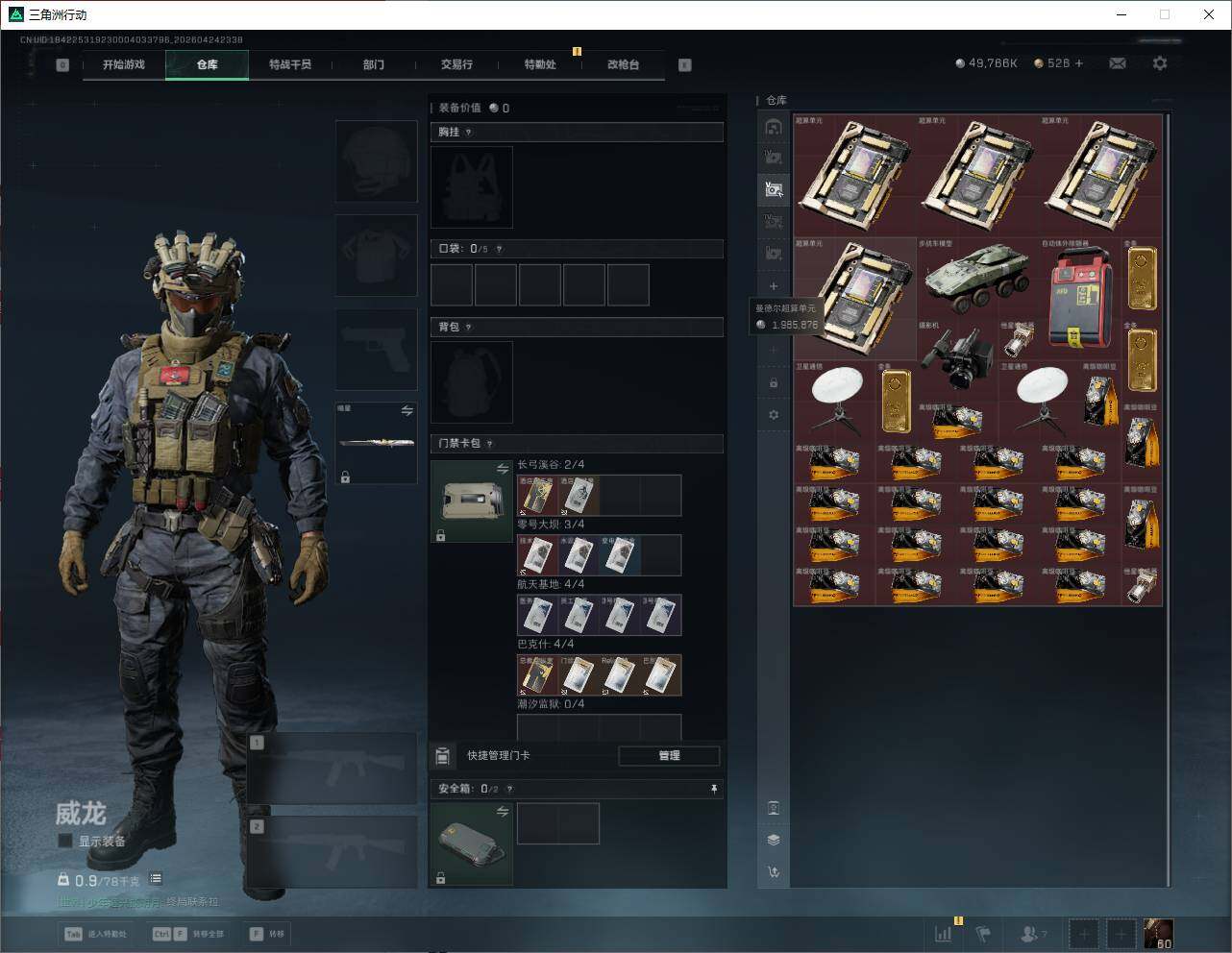Open the 特勤处 tab
Viewport: 1232px width, 953px height.
540,64
